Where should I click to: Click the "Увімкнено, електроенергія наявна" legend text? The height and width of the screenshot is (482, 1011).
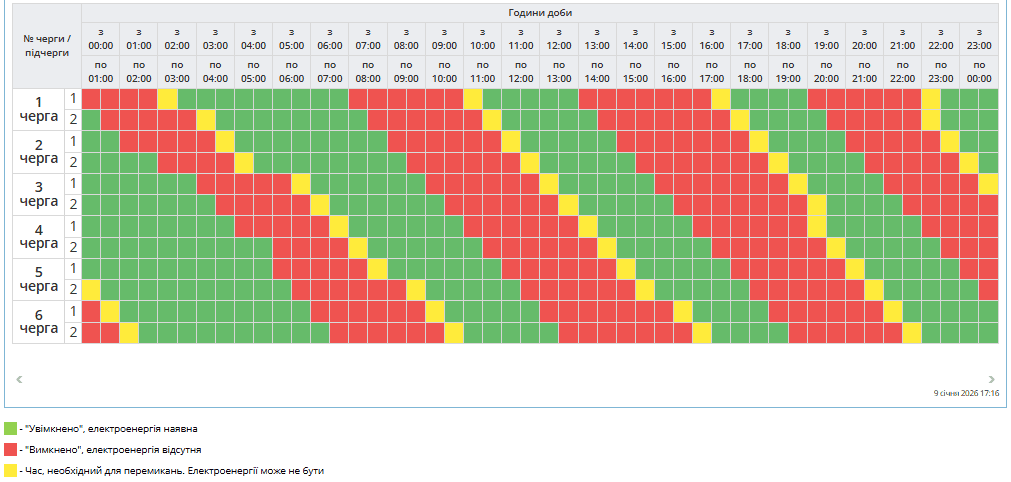point(111,428)
